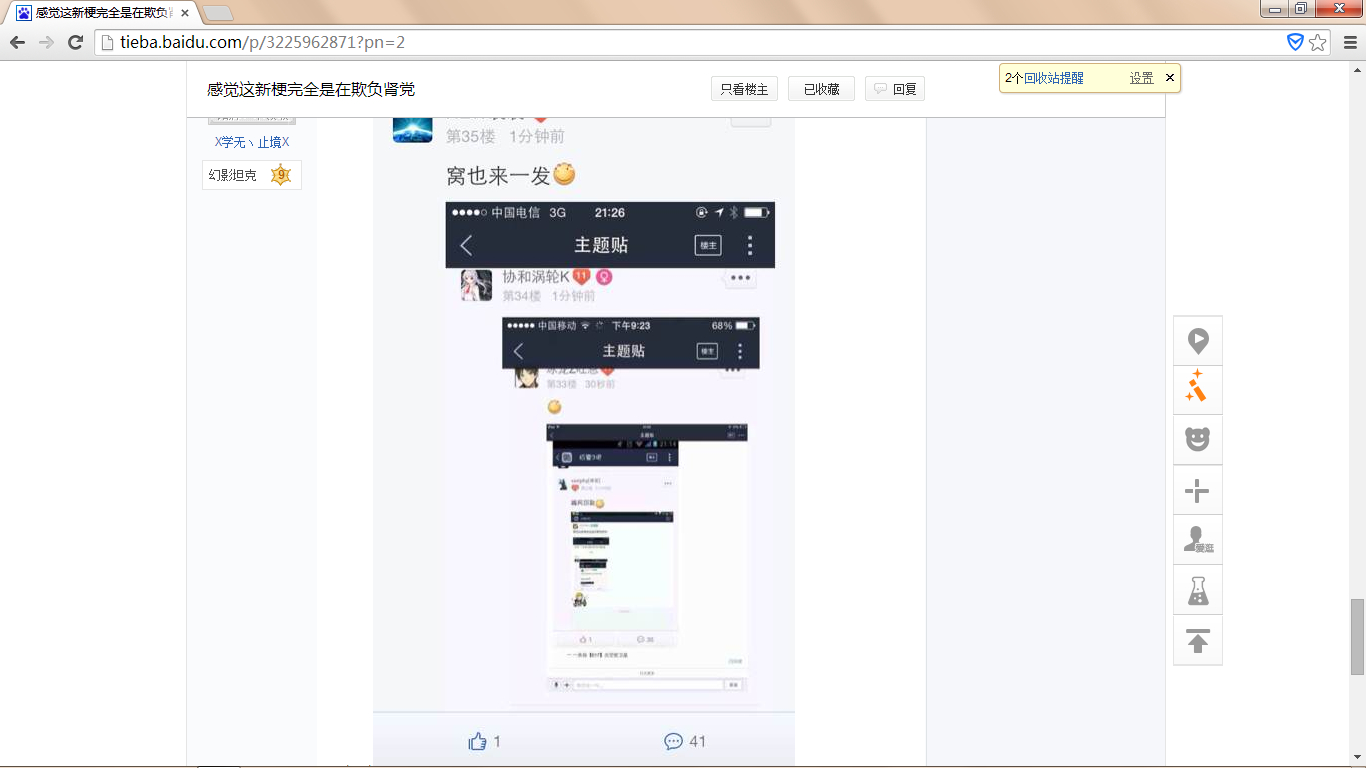The width and height of the screenshot is (1366, 768).
Task: Close the Tieba browser tab
Action: (185, 13)
